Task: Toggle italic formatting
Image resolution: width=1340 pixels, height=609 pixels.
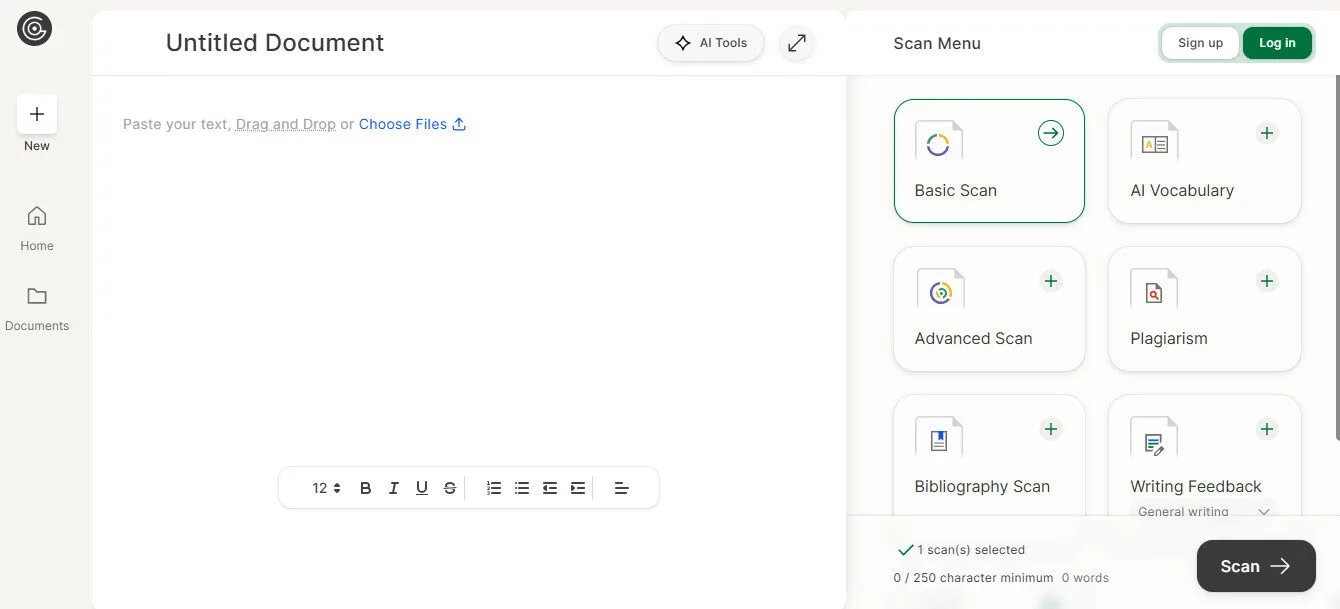Action: pyautogui.click(x=393, y=487)
